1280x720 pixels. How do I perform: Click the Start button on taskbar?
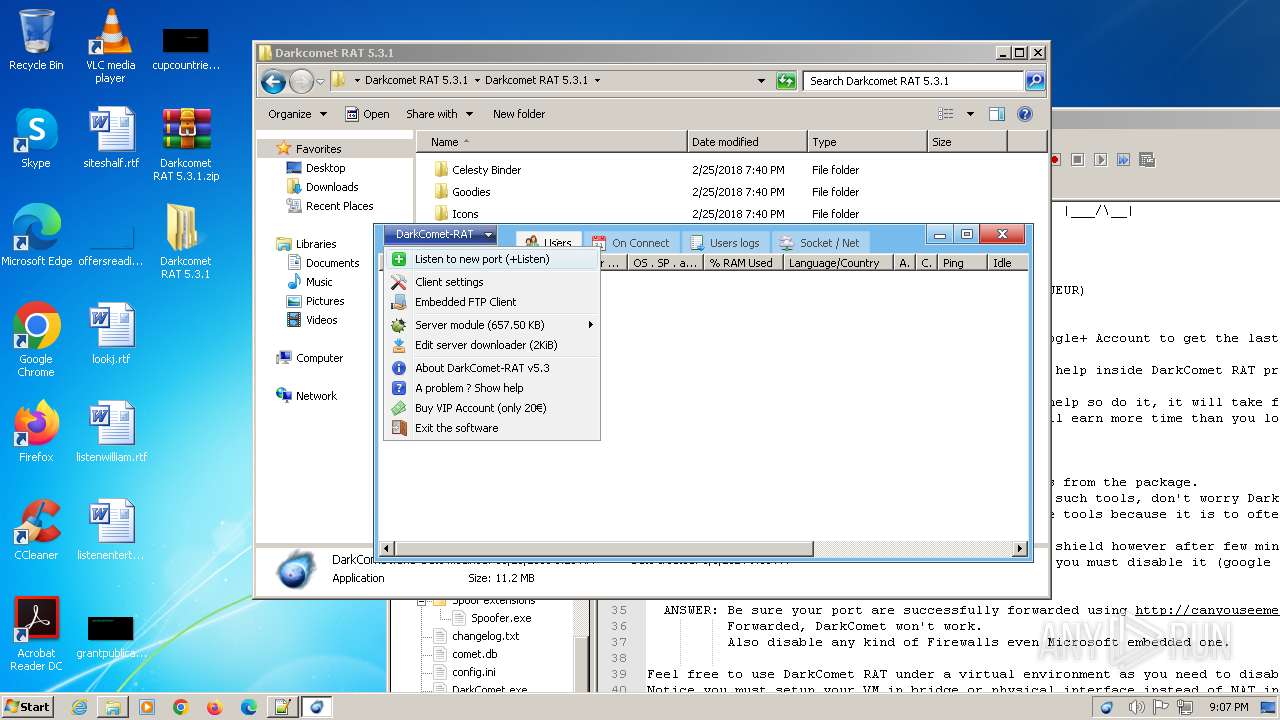28,706
